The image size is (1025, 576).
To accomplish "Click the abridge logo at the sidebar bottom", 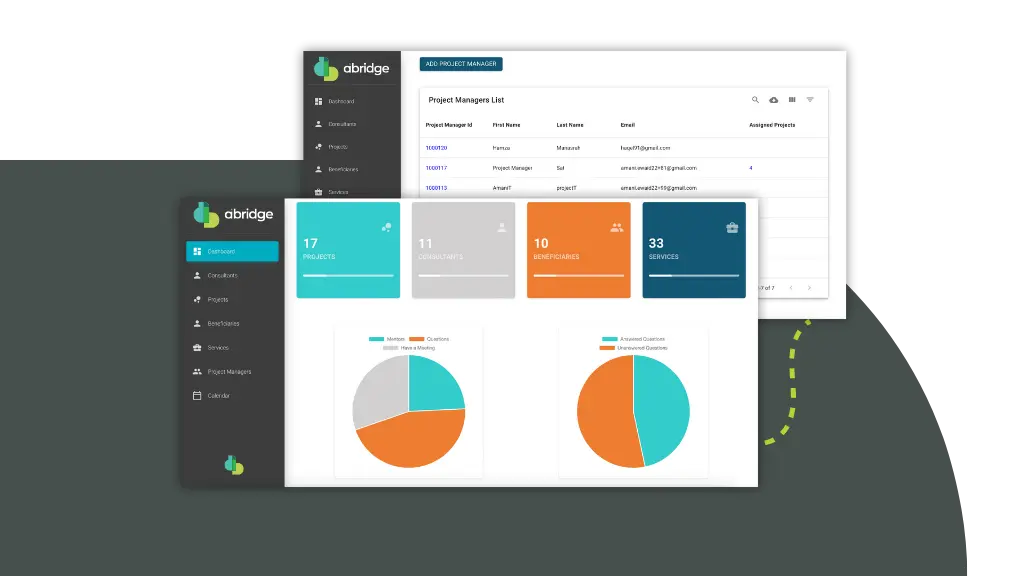I will (x=233, y=465).
